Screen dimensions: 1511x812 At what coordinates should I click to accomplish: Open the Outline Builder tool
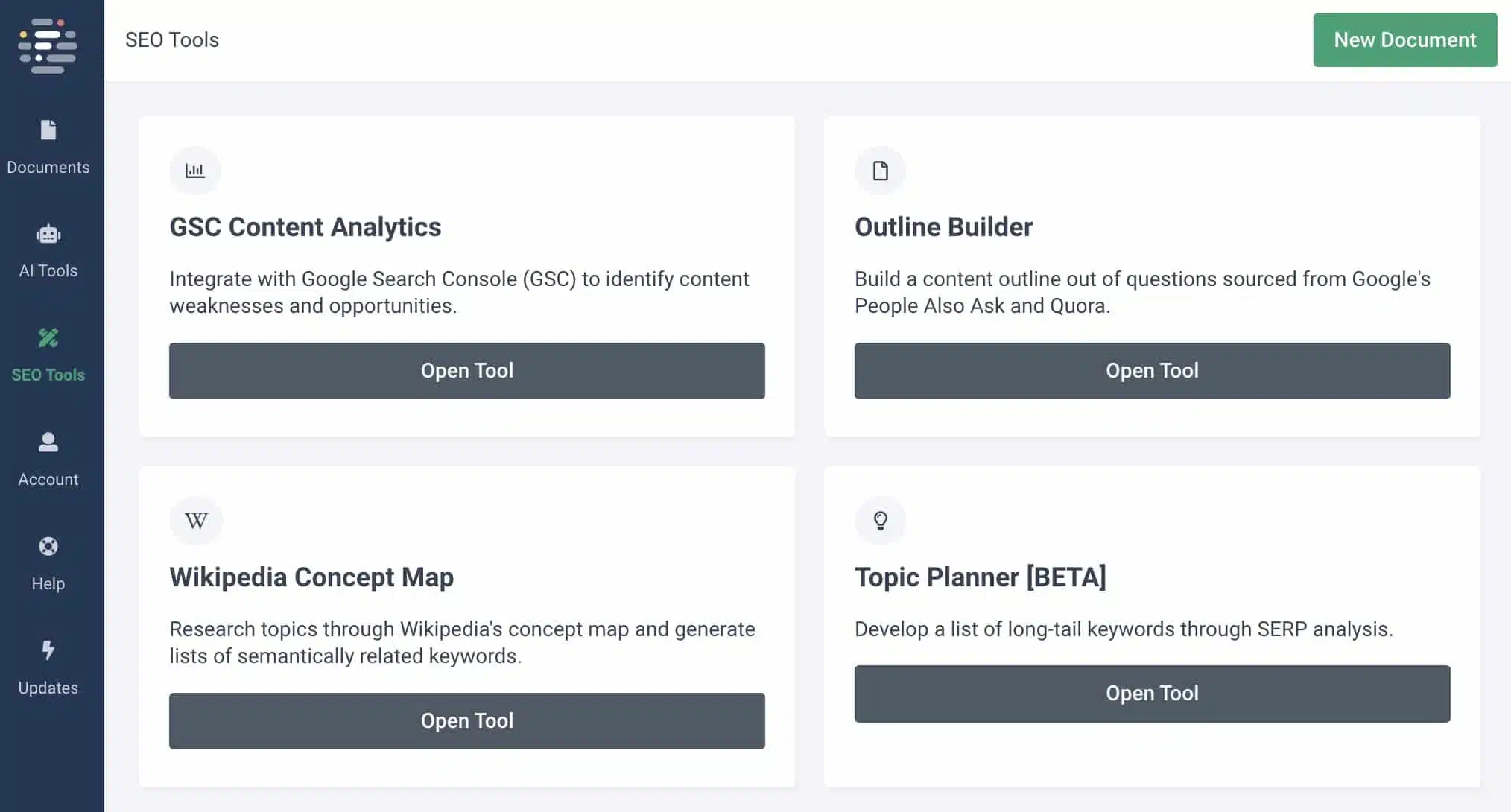(x=1152, y=371)
